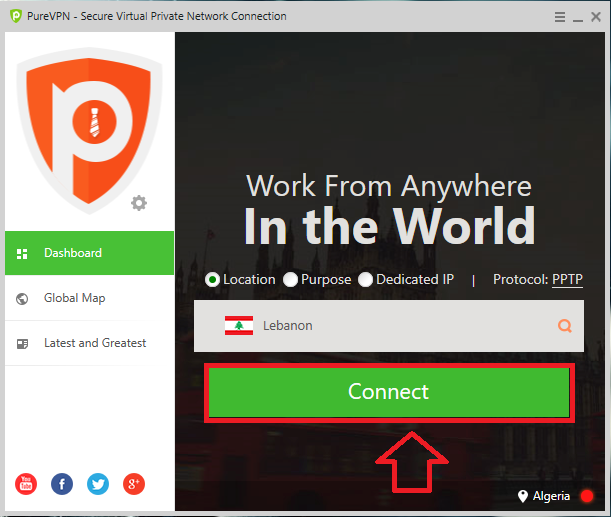The width and height of the screenshot is (611, 517).
Task: Click the Lebanon flag icon
Action: click(x=239, y=325)
